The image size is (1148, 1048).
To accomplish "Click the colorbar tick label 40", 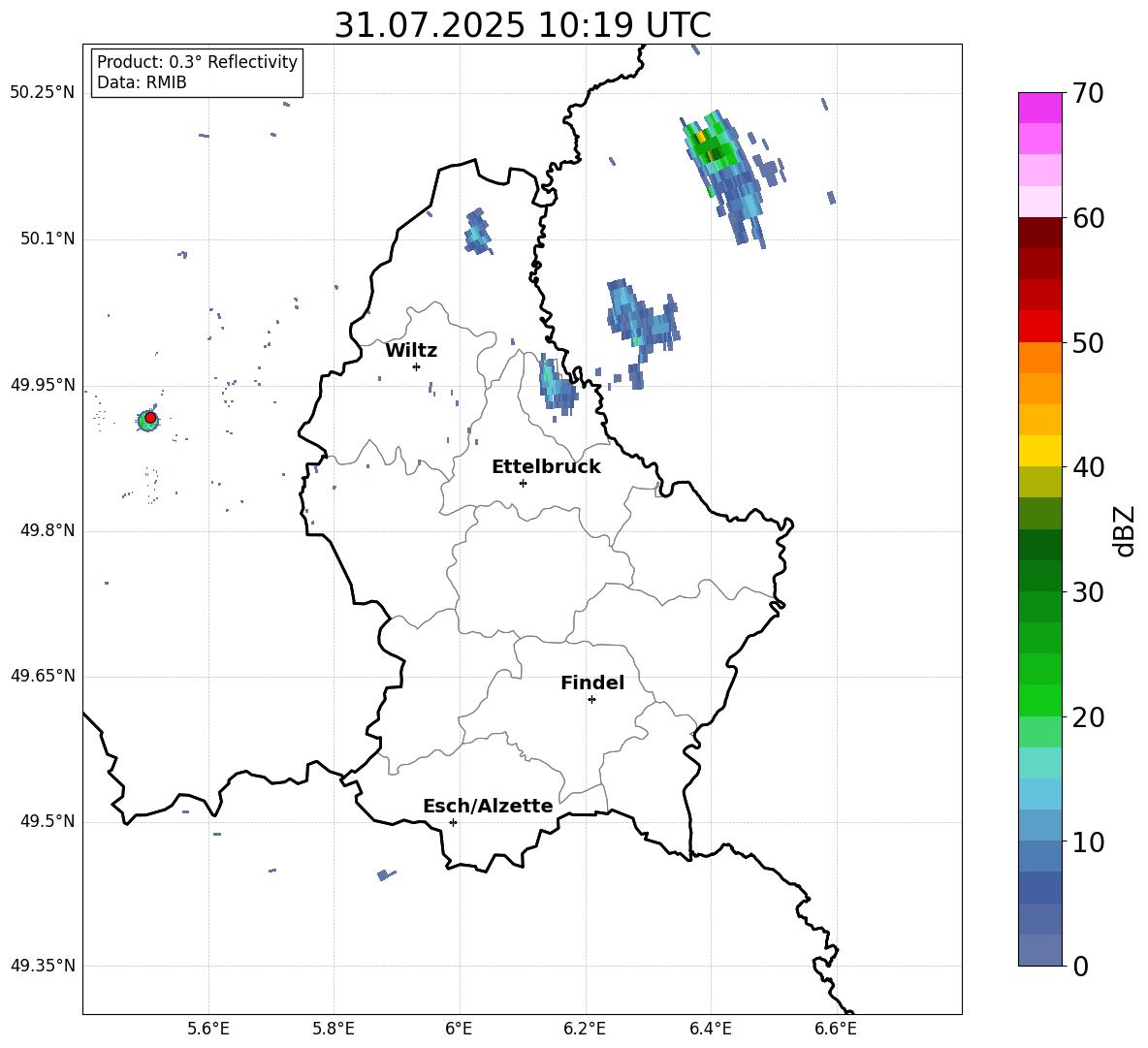I will pos(1088,467).
